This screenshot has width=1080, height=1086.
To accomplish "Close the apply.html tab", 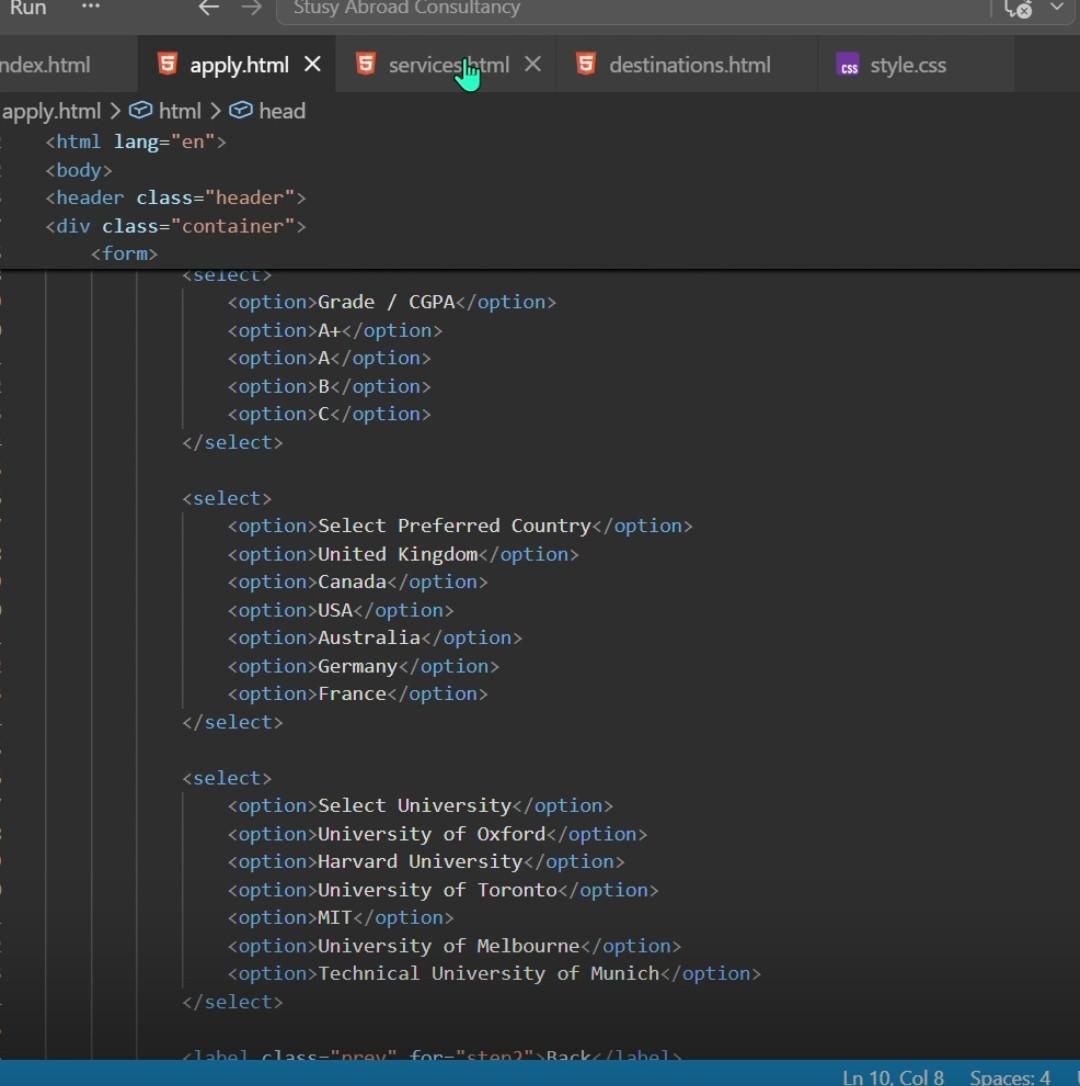I will click(312, 64).
